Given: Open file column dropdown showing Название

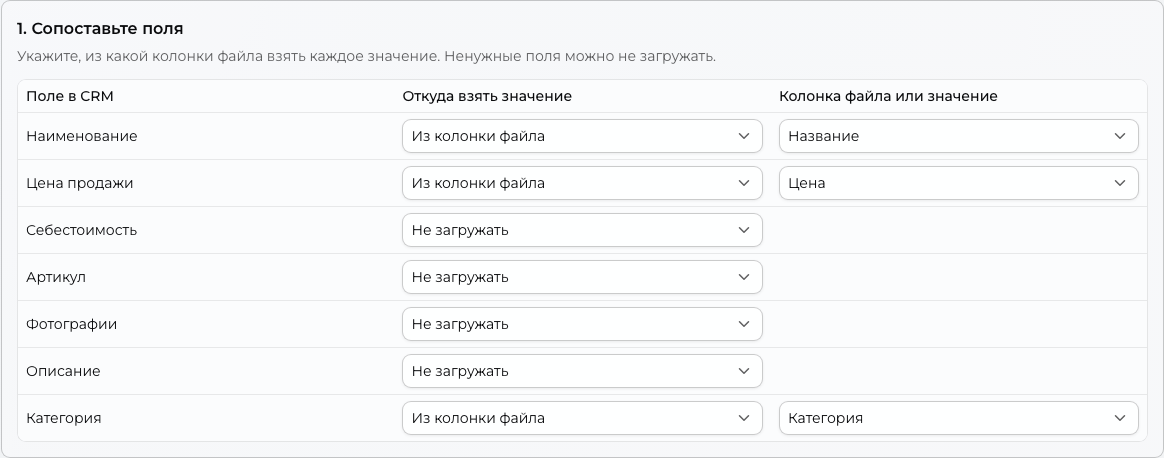Looking at the screenshot, I should tap(958, 136).
